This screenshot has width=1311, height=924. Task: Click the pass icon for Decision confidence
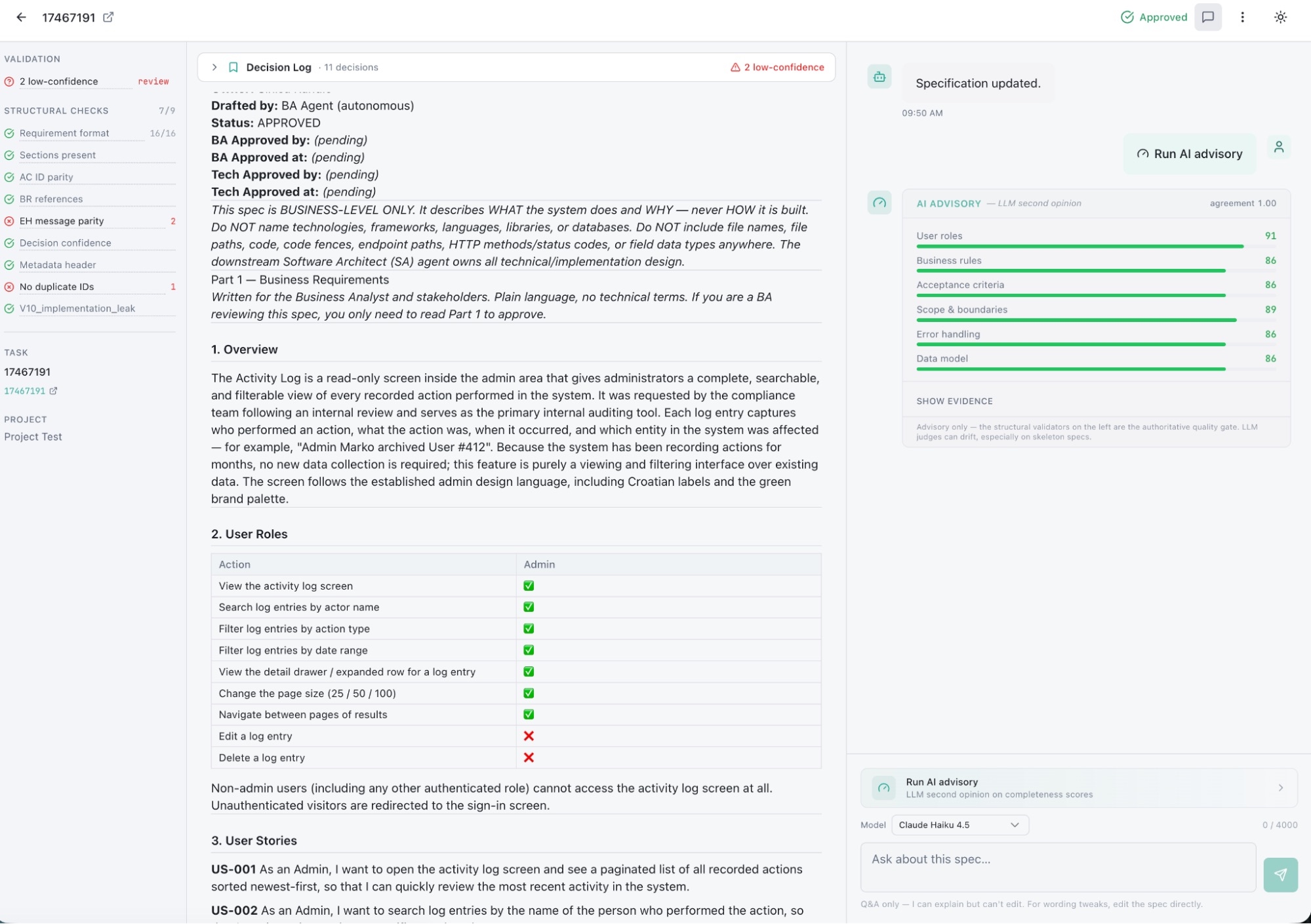coord(9,243)
